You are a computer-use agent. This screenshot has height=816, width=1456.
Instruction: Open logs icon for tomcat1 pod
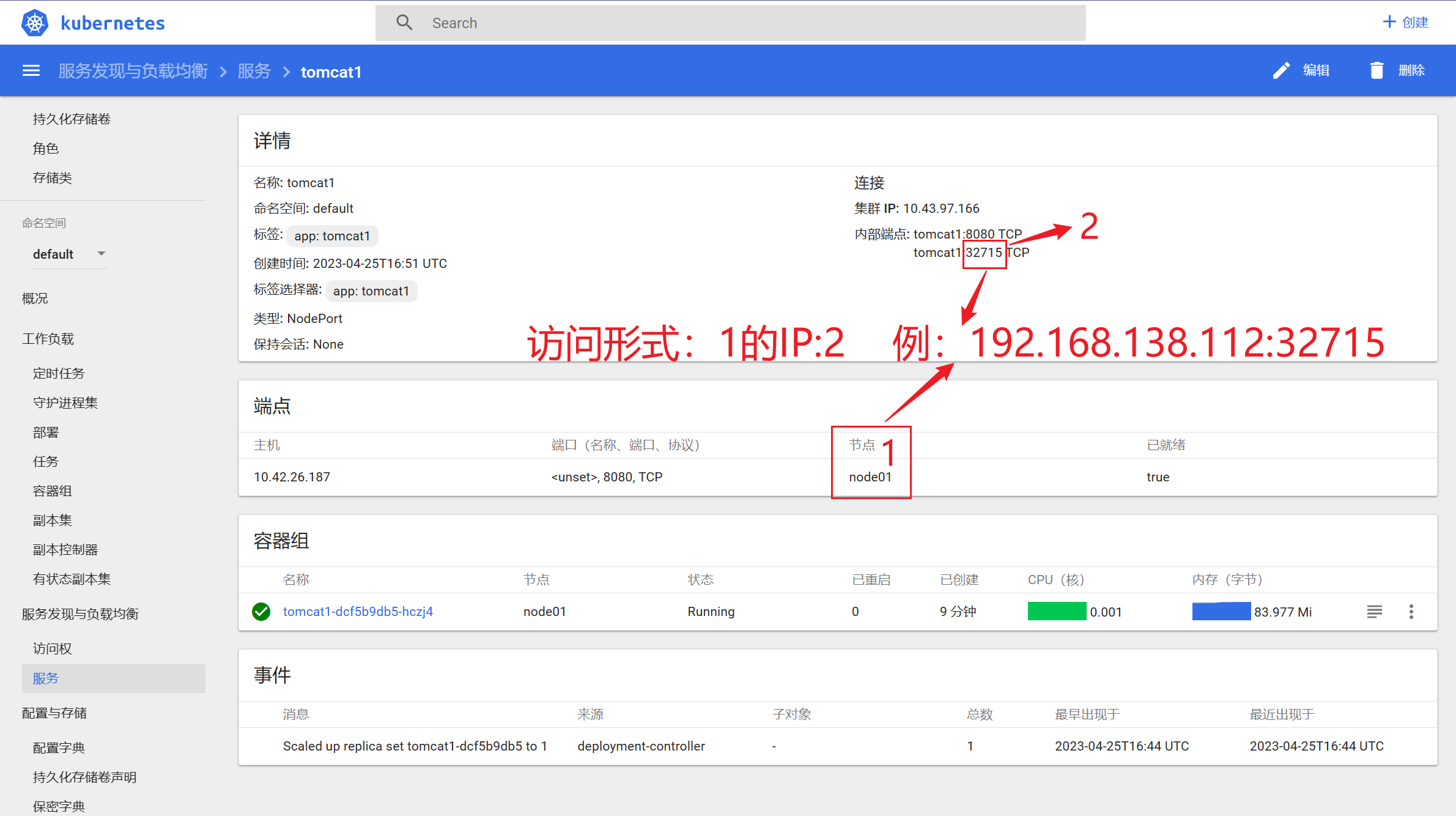point(1374,611)
